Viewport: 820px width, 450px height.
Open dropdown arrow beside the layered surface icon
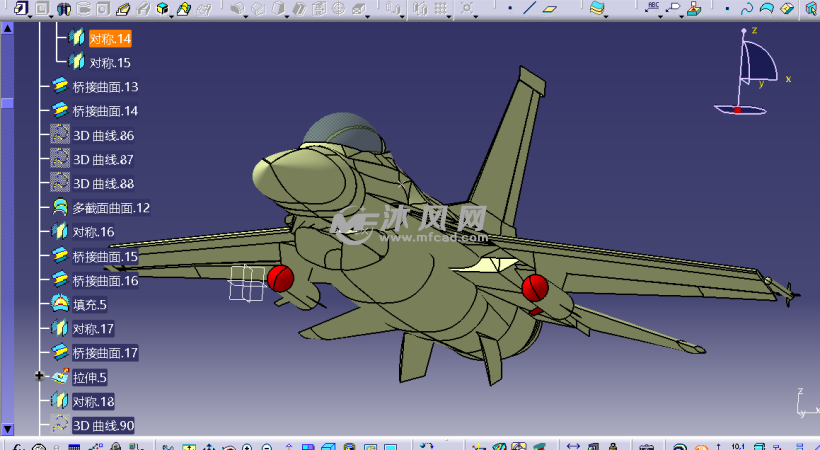pos(606,17)
